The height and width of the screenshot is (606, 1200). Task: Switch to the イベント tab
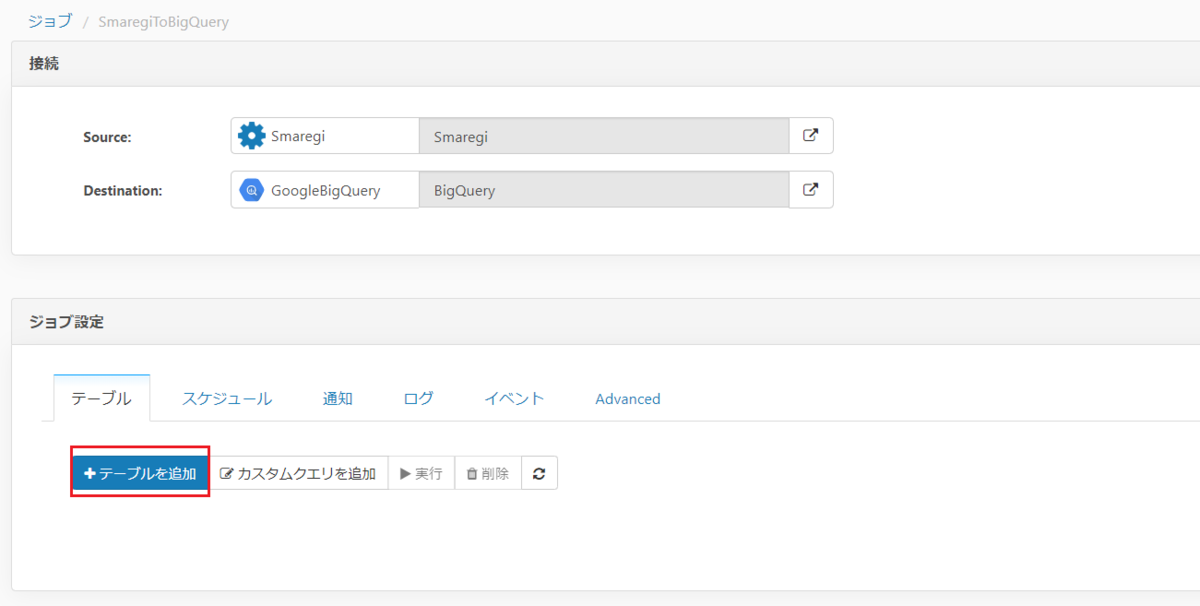click(x=514, y=398)
